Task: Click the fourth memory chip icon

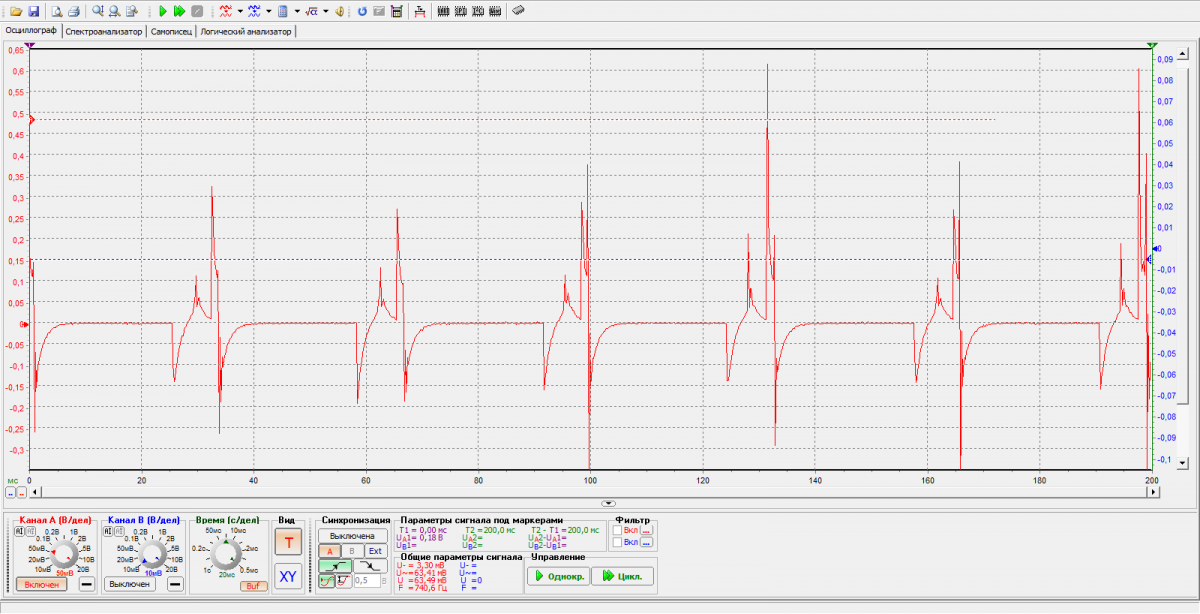Action: click(x=494, y=11)
